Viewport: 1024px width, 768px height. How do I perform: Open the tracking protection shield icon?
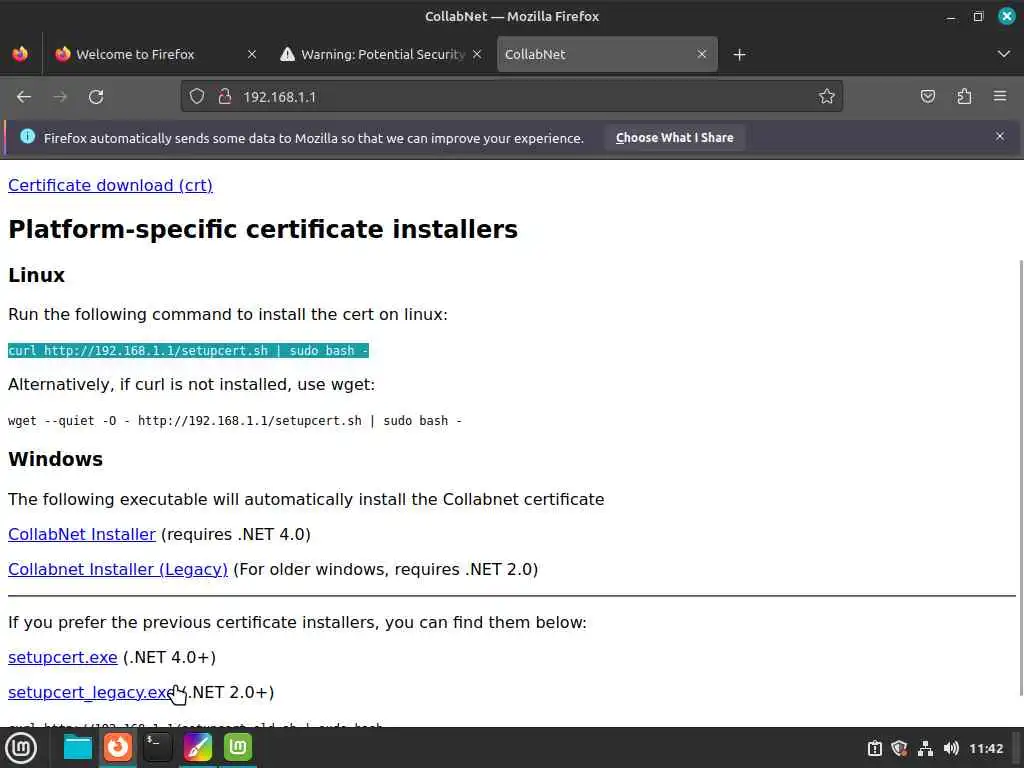click(x=197, y=97)
